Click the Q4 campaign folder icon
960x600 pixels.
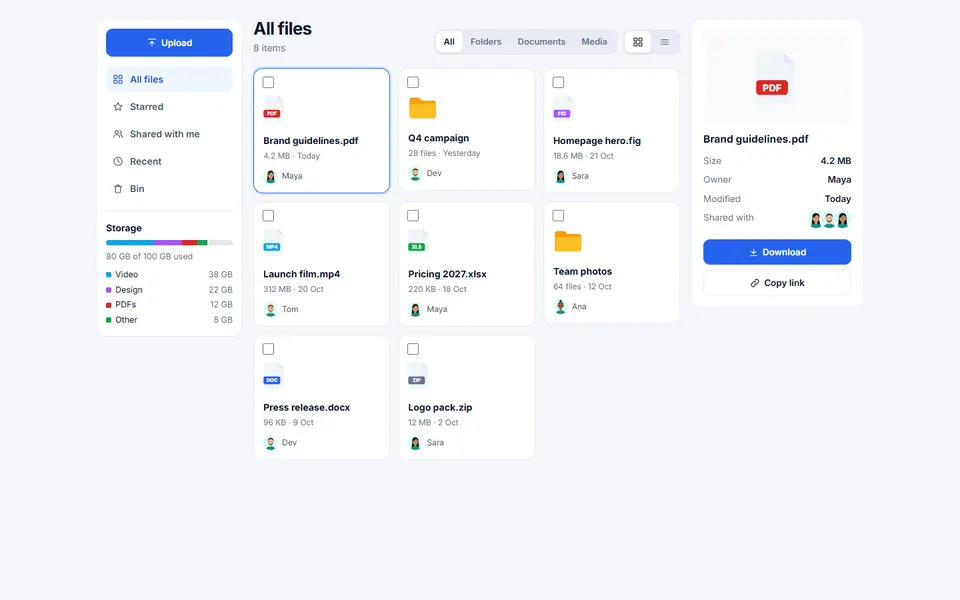(x=422, y=108)
